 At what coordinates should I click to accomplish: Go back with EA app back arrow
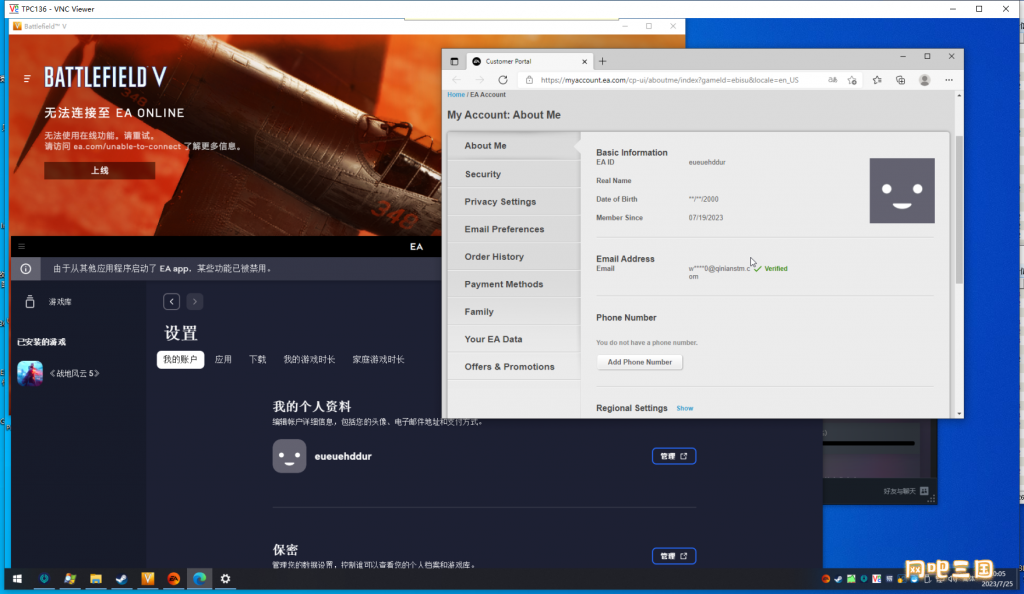171,302
